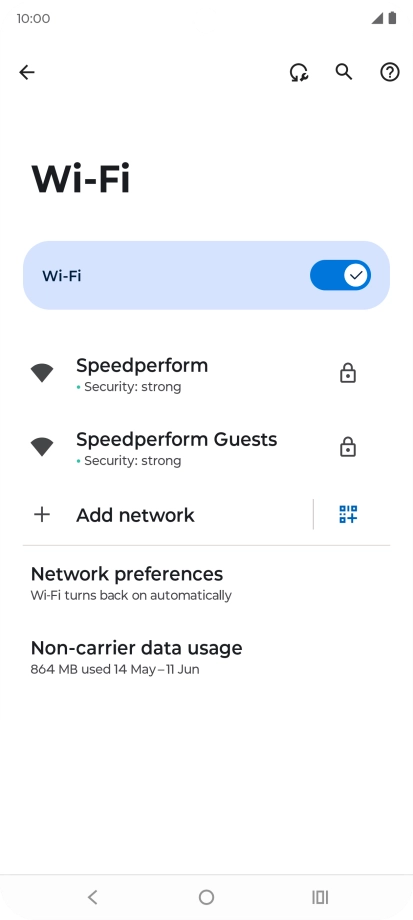Toggle the Wi-Fi switch off

pyautogui.click(x=340, y=275)
